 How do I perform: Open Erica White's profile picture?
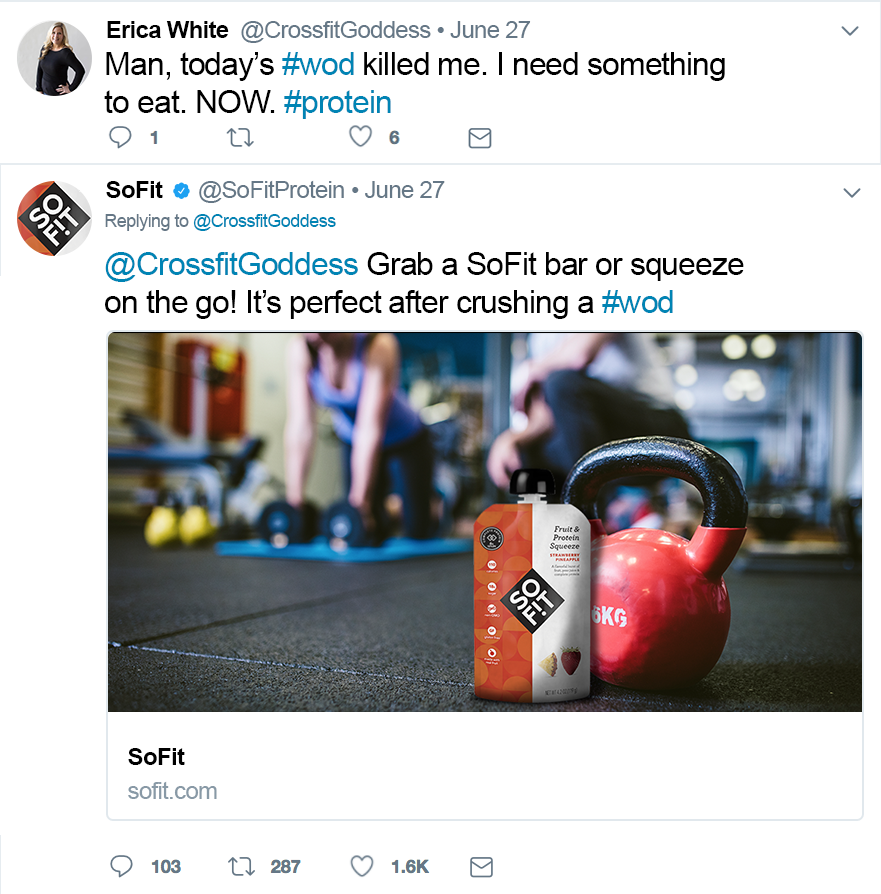[x=54, y=59]
